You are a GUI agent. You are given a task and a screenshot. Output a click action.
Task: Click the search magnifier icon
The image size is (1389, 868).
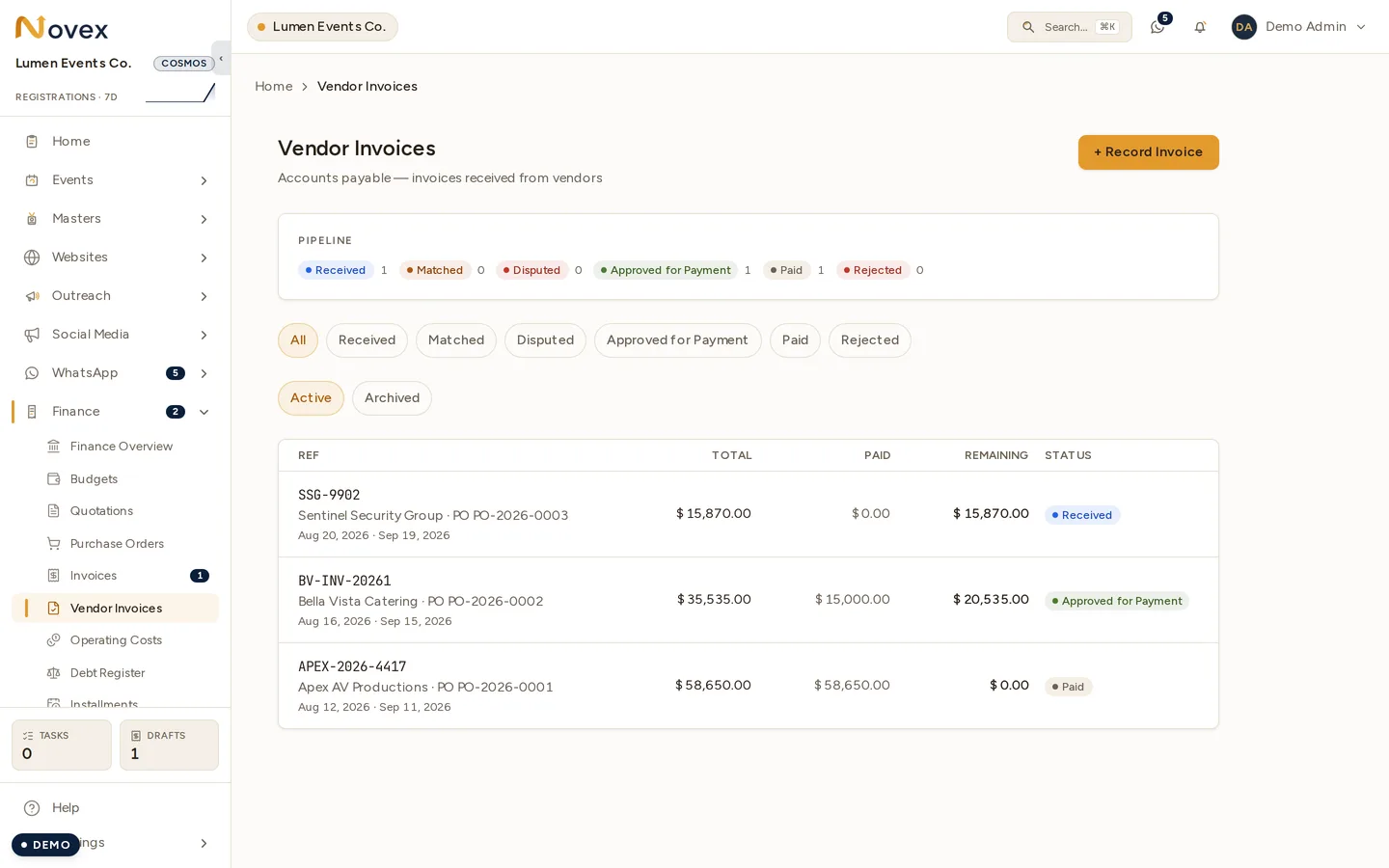tap(1028, 27)
